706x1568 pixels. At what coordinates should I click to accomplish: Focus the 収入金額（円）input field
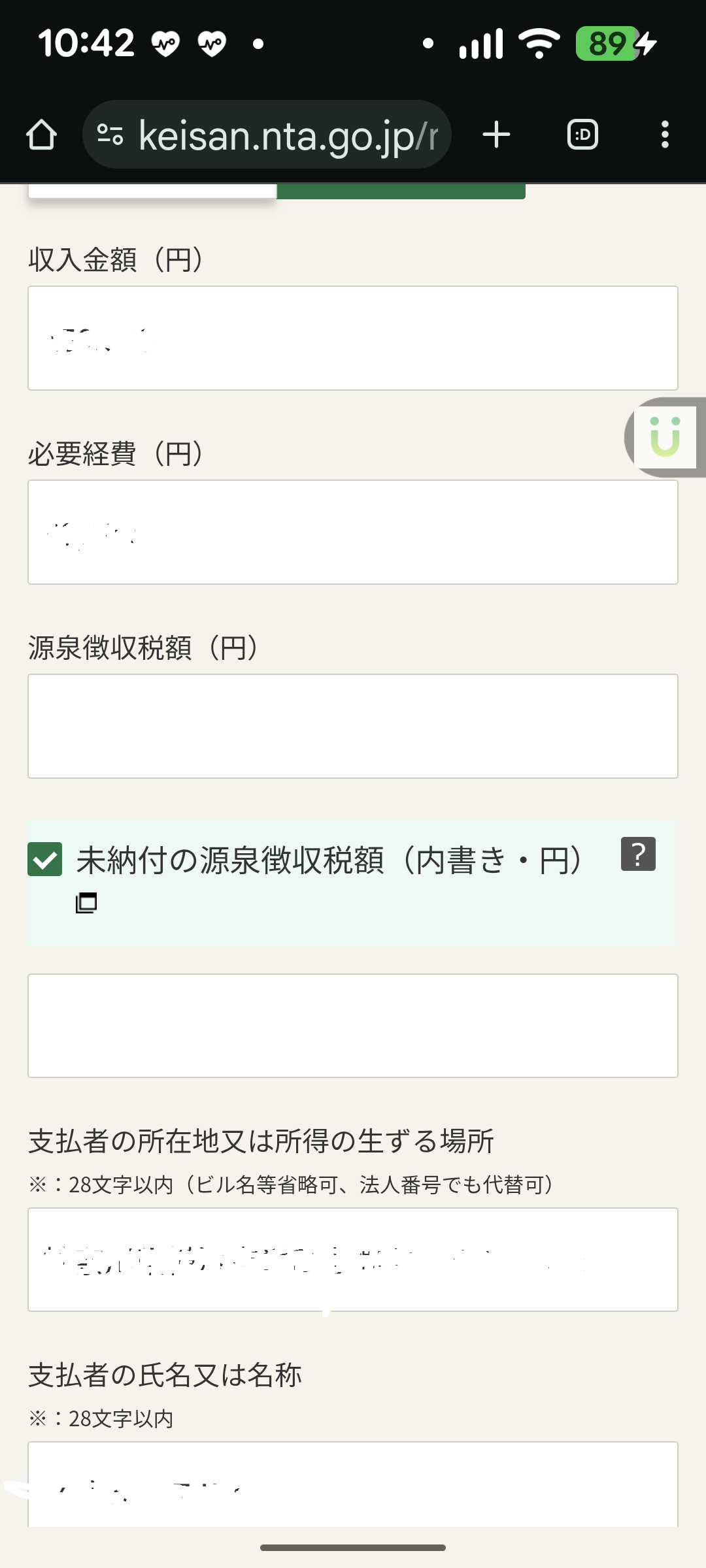353,338
